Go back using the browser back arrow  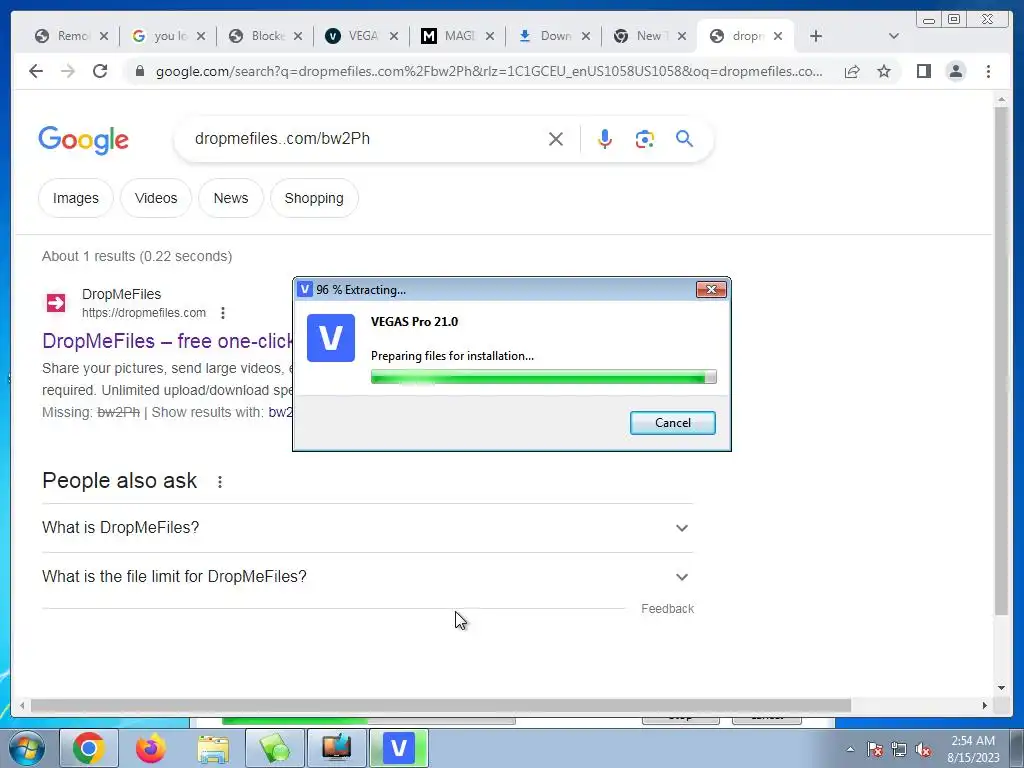pos(36,71)
